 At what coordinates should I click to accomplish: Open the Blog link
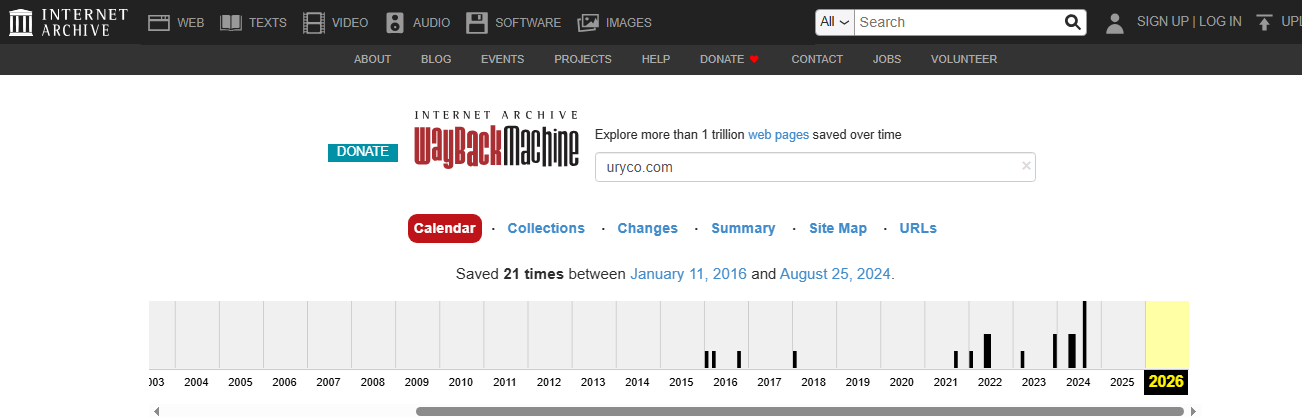point(436,59)
